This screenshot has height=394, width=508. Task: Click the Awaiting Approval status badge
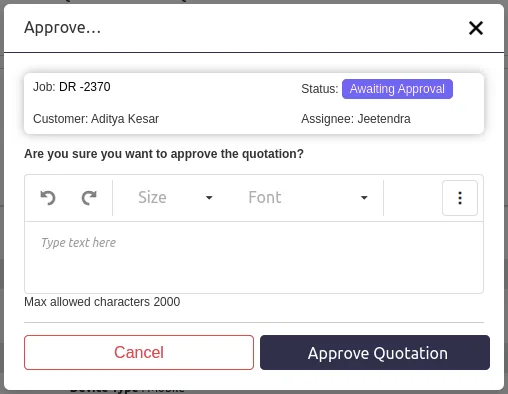click(x=397, y=89)
